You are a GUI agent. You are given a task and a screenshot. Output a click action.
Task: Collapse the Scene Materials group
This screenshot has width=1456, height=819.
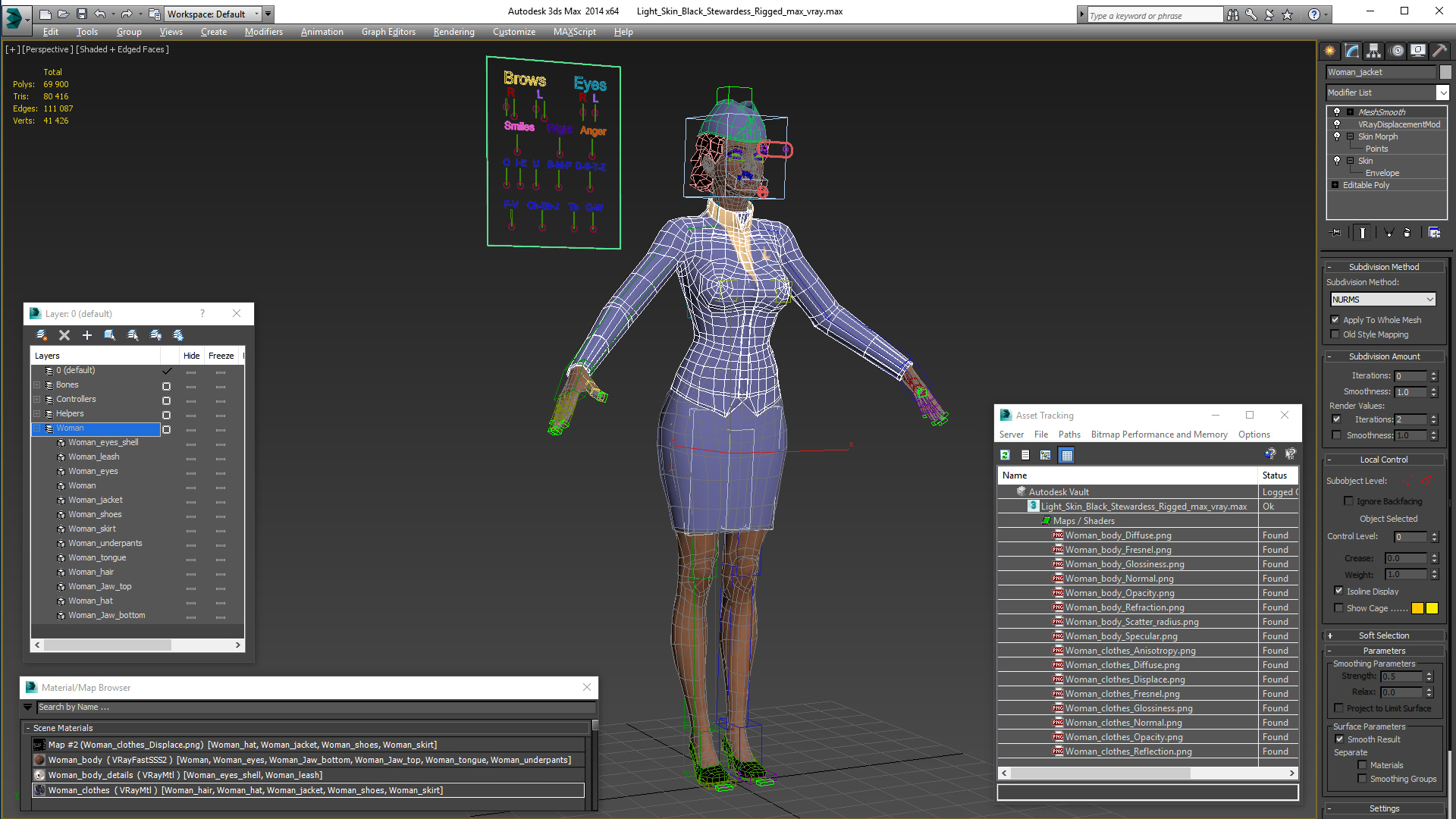pyautogui.click(x=28, y=728)
